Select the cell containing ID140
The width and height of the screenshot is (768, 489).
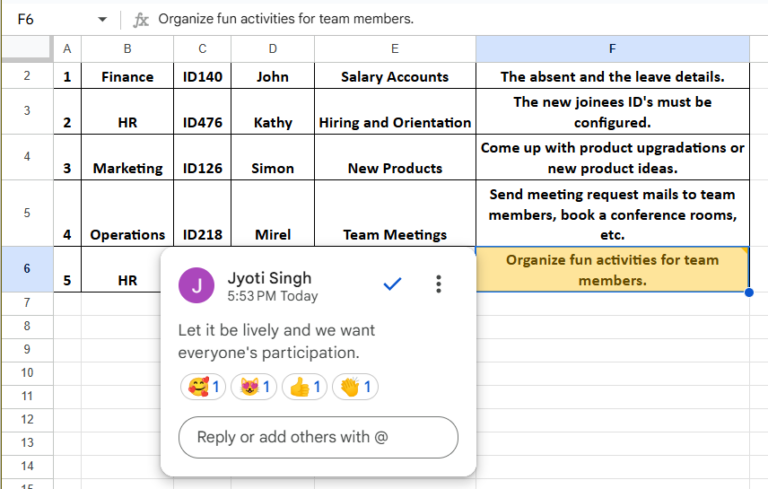point(202,76)
